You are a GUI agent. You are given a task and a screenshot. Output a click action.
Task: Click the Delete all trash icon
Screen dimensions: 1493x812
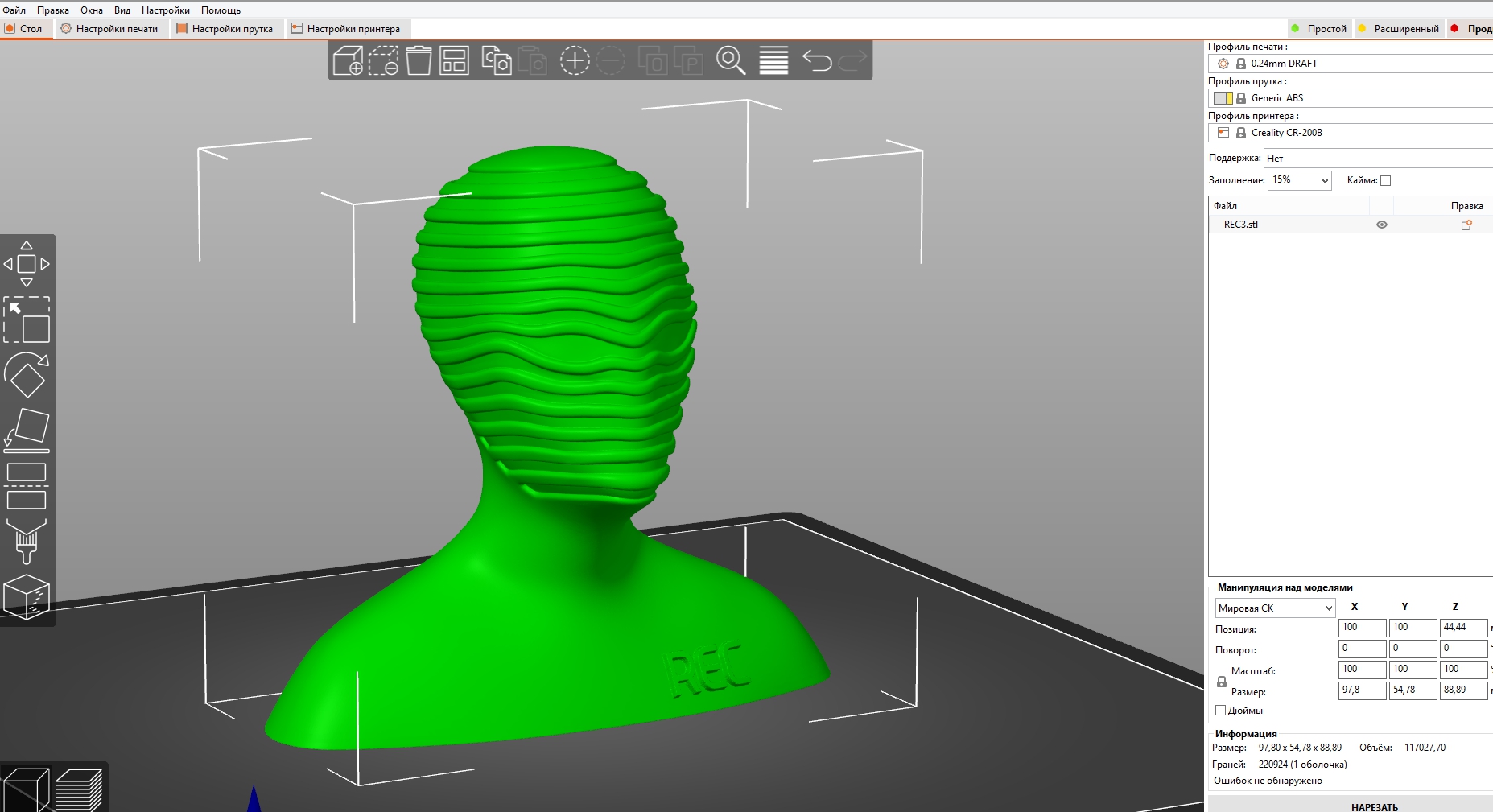point(419,60)
